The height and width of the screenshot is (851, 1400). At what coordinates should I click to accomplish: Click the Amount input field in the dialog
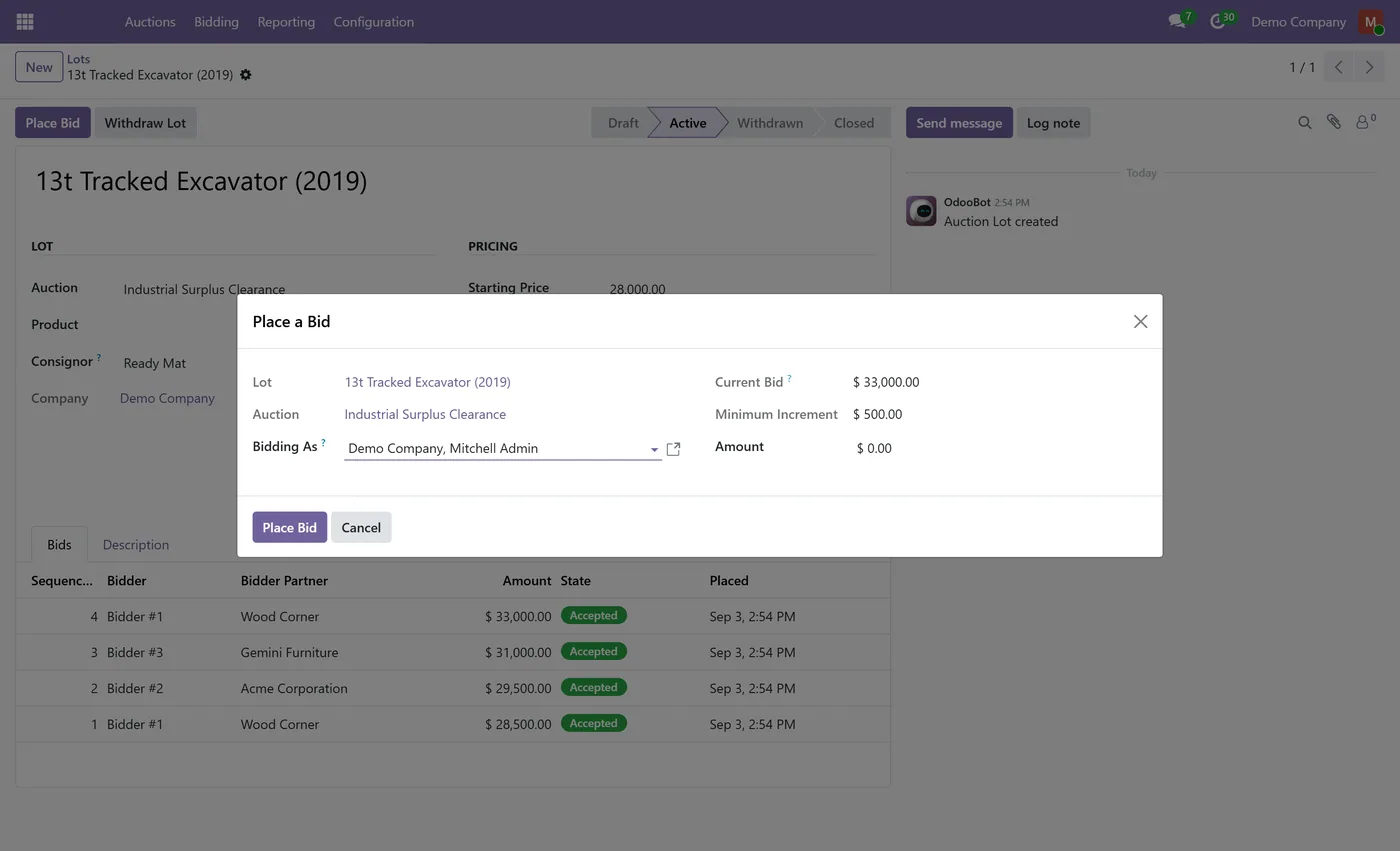pos(1000,448)
